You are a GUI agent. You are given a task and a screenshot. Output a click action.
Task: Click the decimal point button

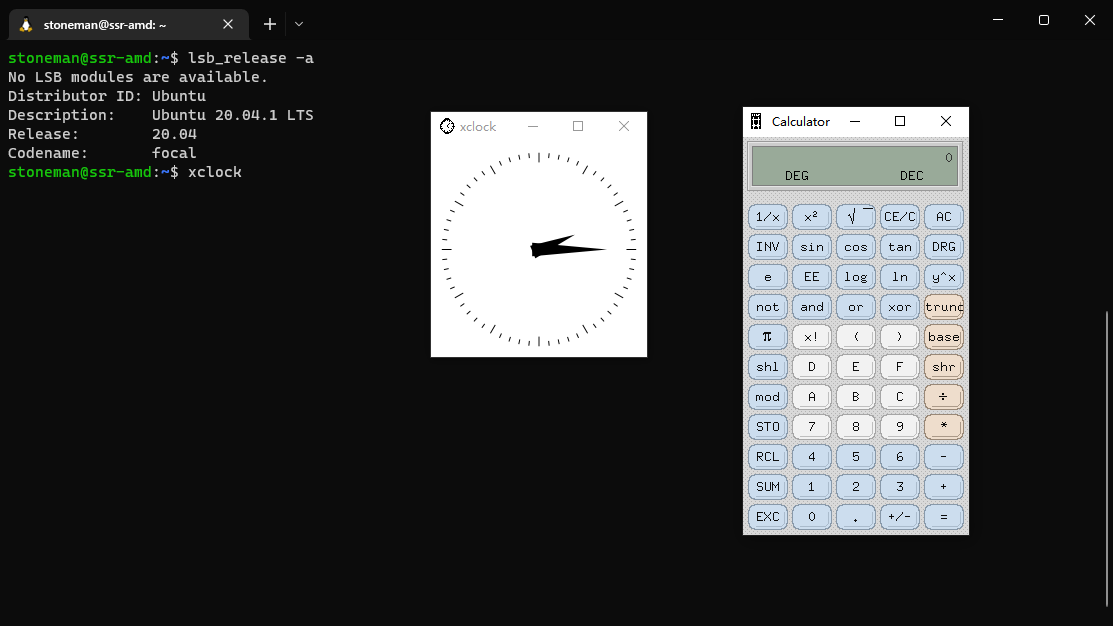pyautogui.click(x=855, y=517)
